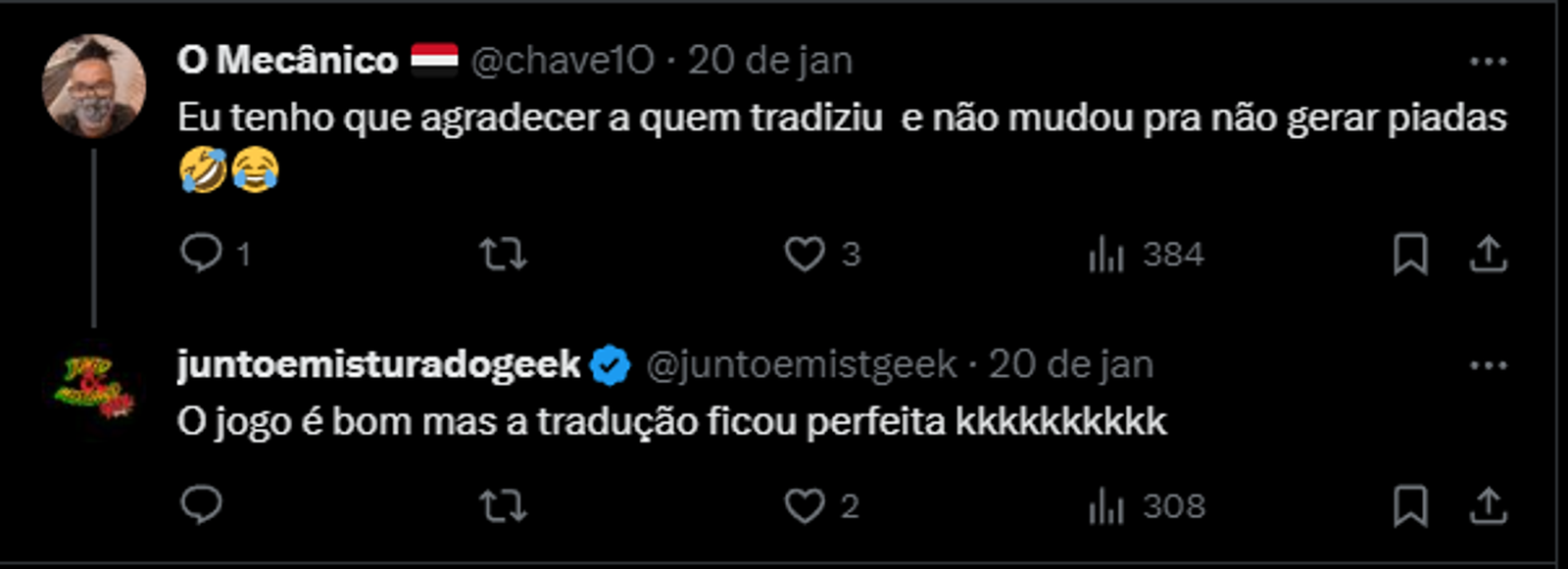
Task: Share O Mecânico's tweet
Action: click(x=1487, y=255)
